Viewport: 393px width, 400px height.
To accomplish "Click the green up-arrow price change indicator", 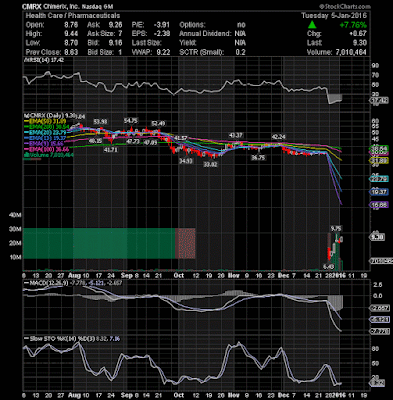I will tap(312, 24).
